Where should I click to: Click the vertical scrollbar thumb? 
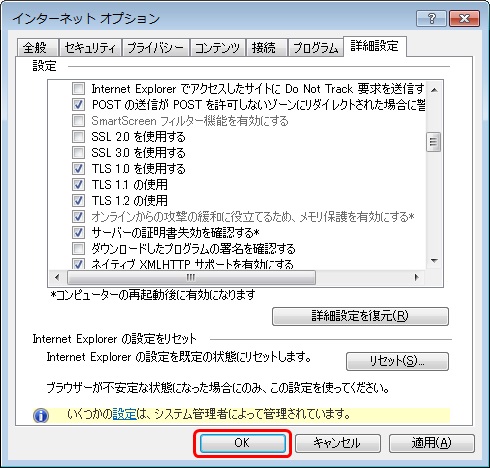[x=434, y=142]
